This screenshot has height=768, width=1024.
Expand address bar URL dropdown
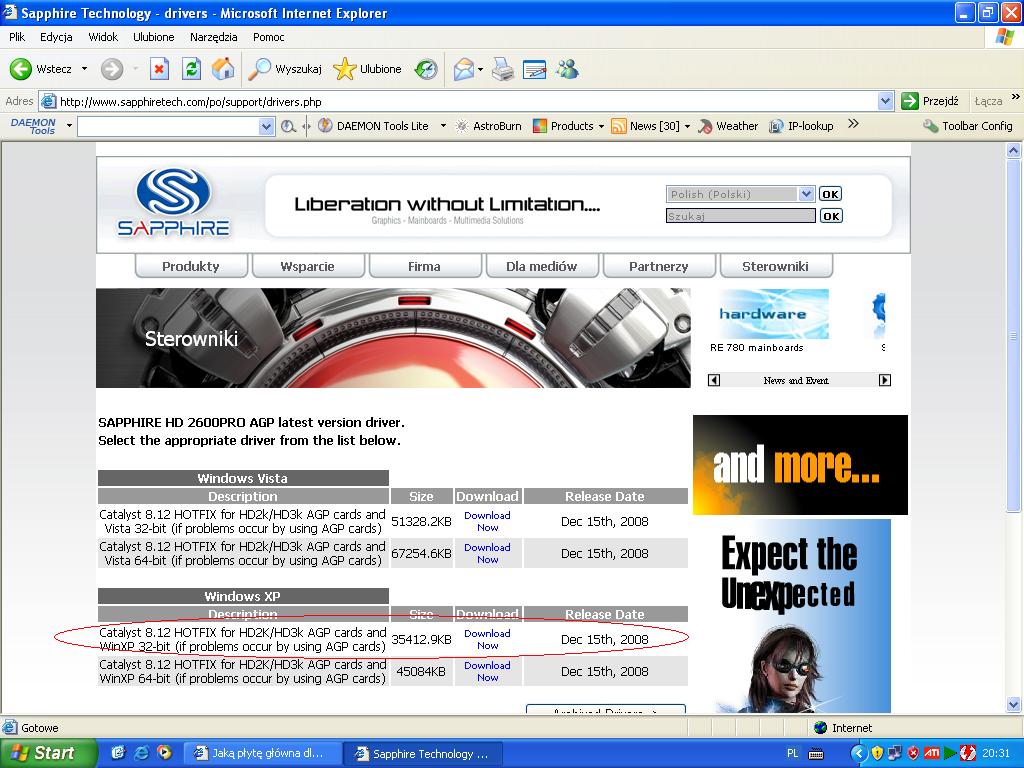coord(886,101)
